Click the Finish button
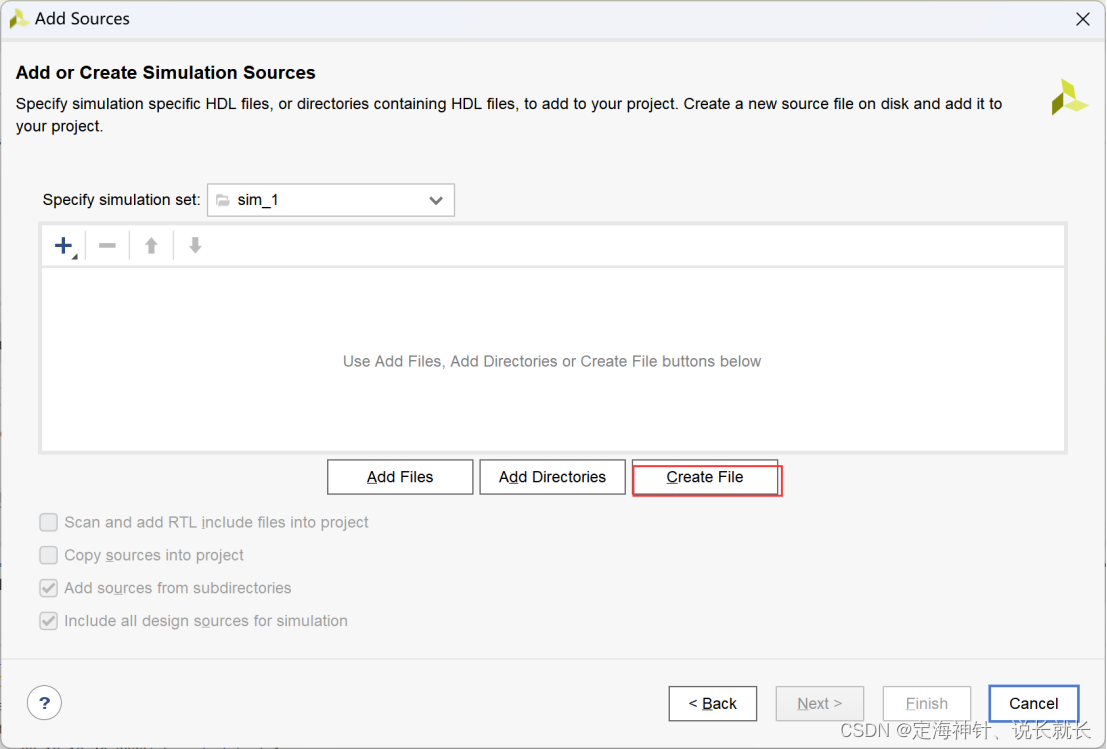 click(927, 704)
